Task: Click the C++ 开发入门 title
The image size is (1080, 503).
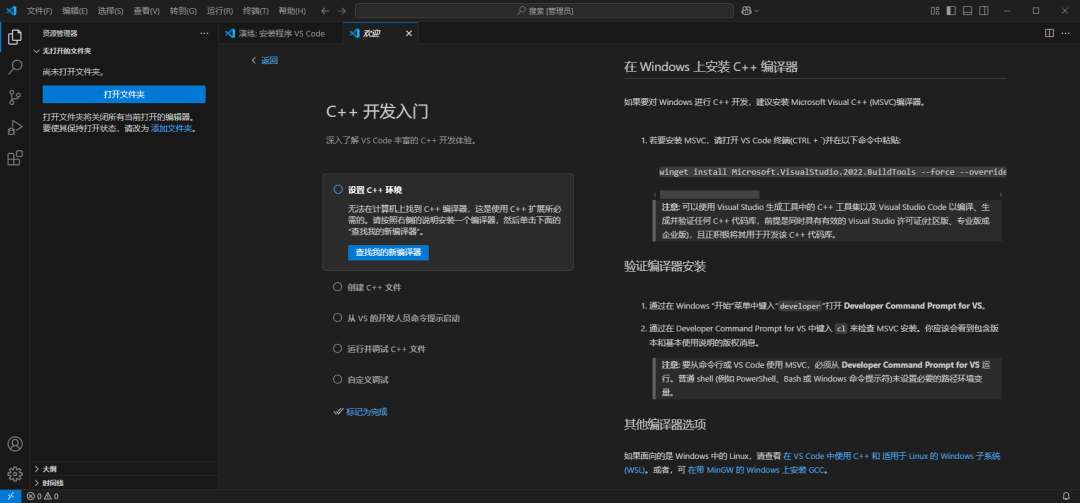Action: tap(377, 112)
